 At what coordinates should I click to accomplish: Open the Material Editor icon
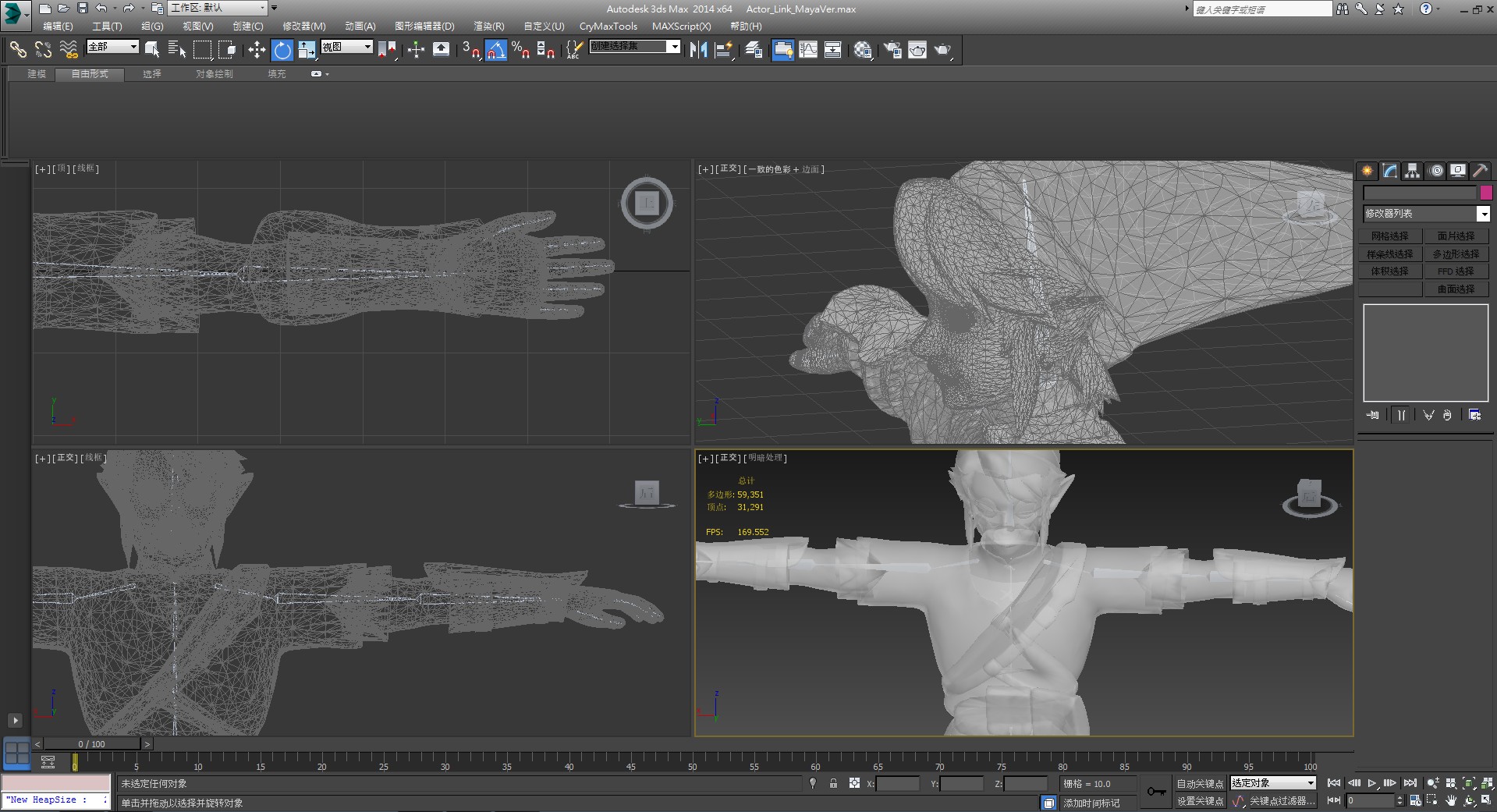point(862,50)
